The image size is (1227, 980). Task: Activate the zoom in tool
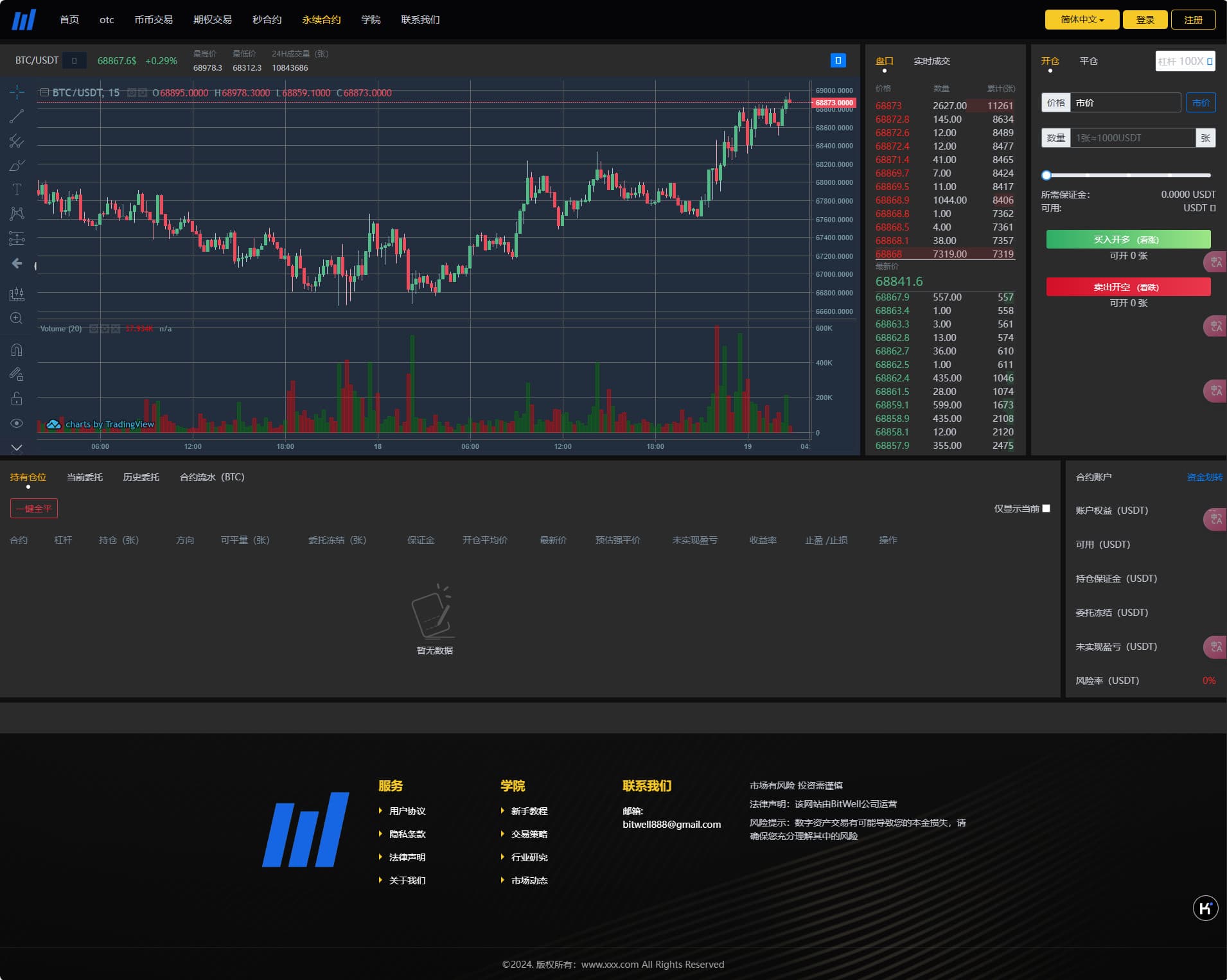(17, 319)
